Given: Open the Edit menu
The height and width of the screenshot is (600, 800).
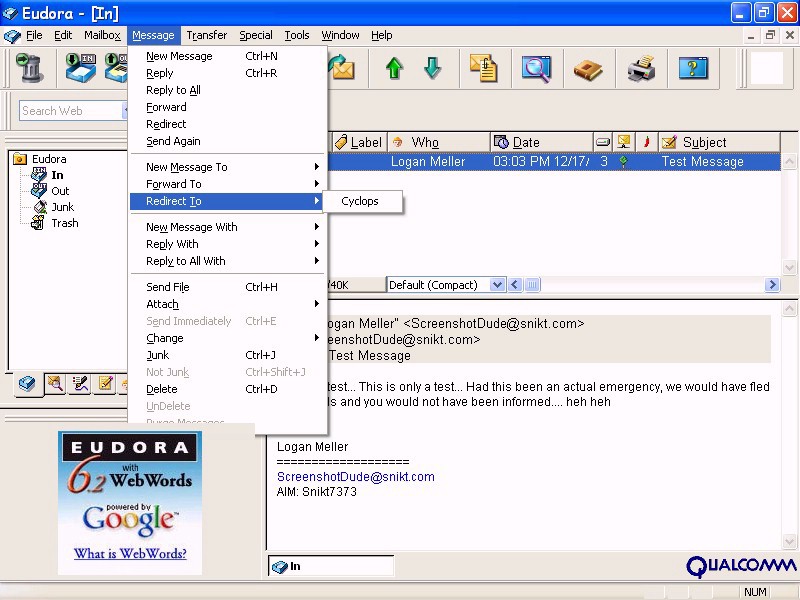Looking at the screenshot, I should pyautogui.click(x=63, y=35).
